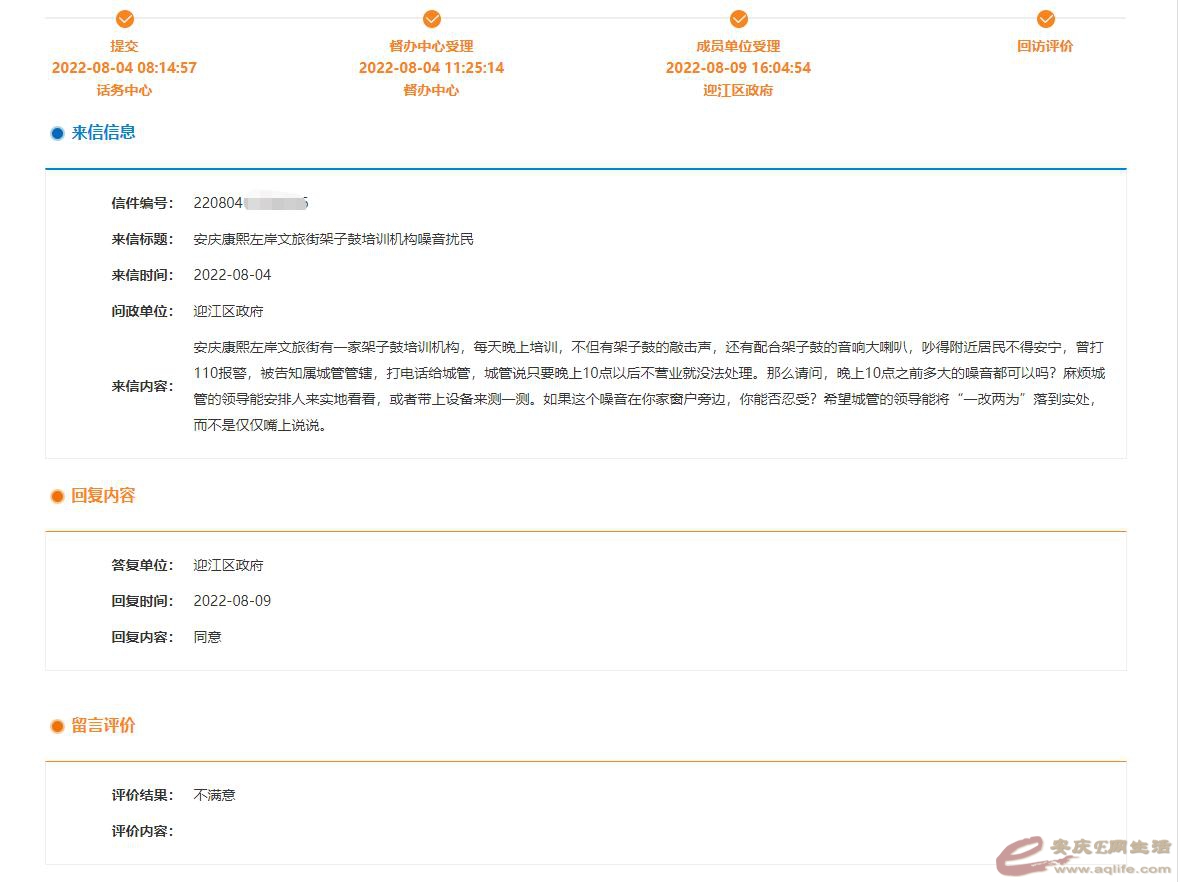Image resolution: width=1181 pixels, height=882 pixels.
Task: Click the 2022-08-09 16:04:54 timestamp
Action: (738, 68)
